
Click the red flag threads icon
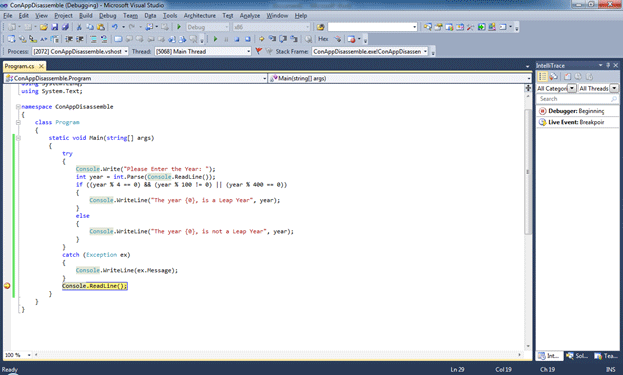(x=258, y=51)
